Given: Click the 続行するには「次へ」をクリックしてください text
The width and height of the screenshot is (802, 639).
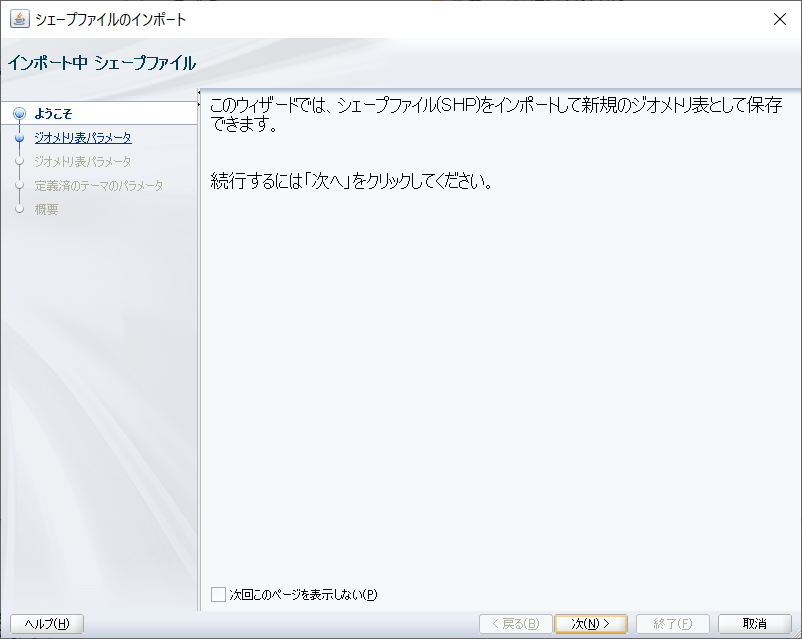Looking at the screenshot, I should (351, 181).
